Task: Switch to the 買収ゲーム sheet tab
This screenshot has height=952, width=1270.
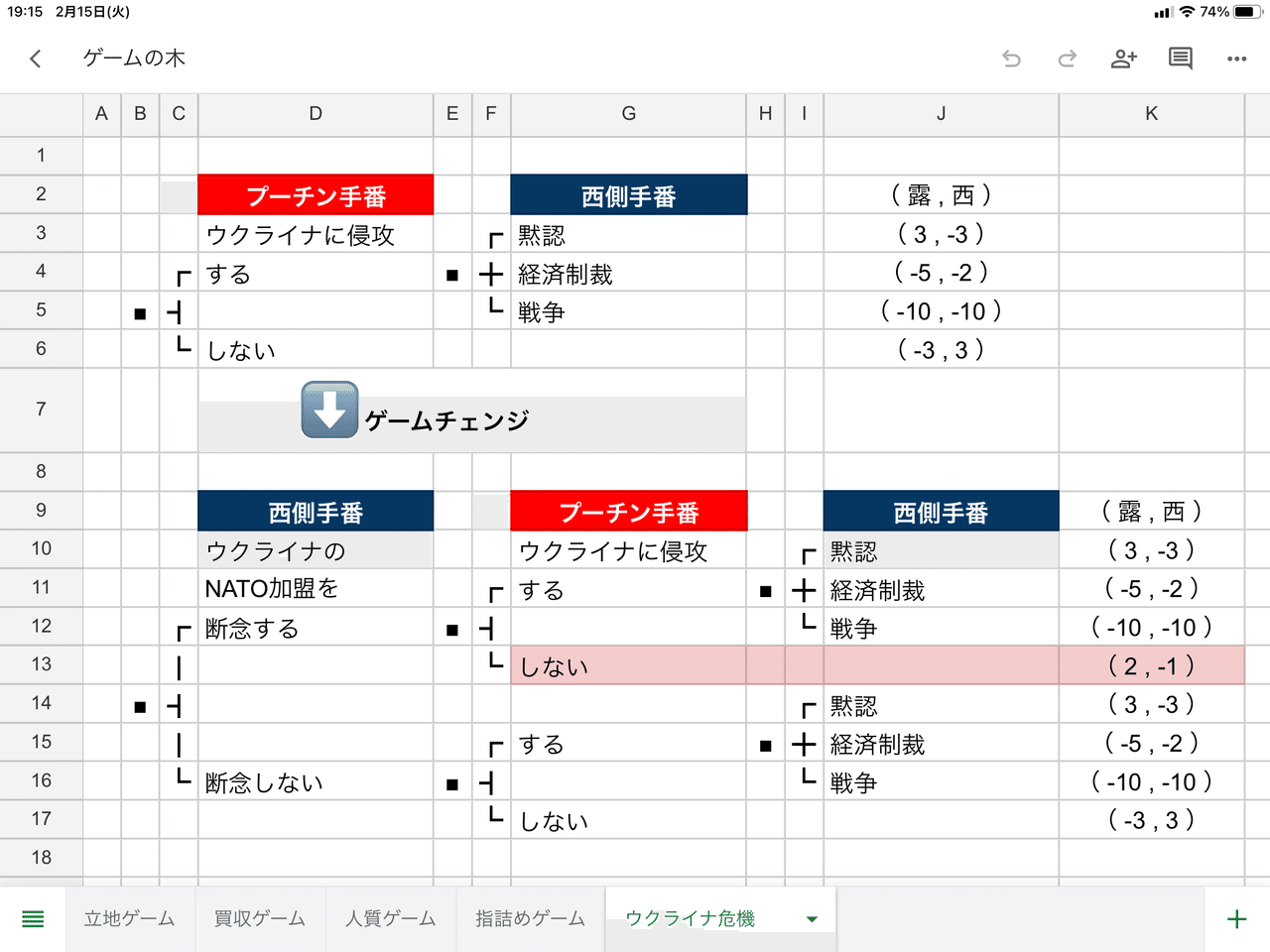Action: pyautogui.click(x=260, y=919)
